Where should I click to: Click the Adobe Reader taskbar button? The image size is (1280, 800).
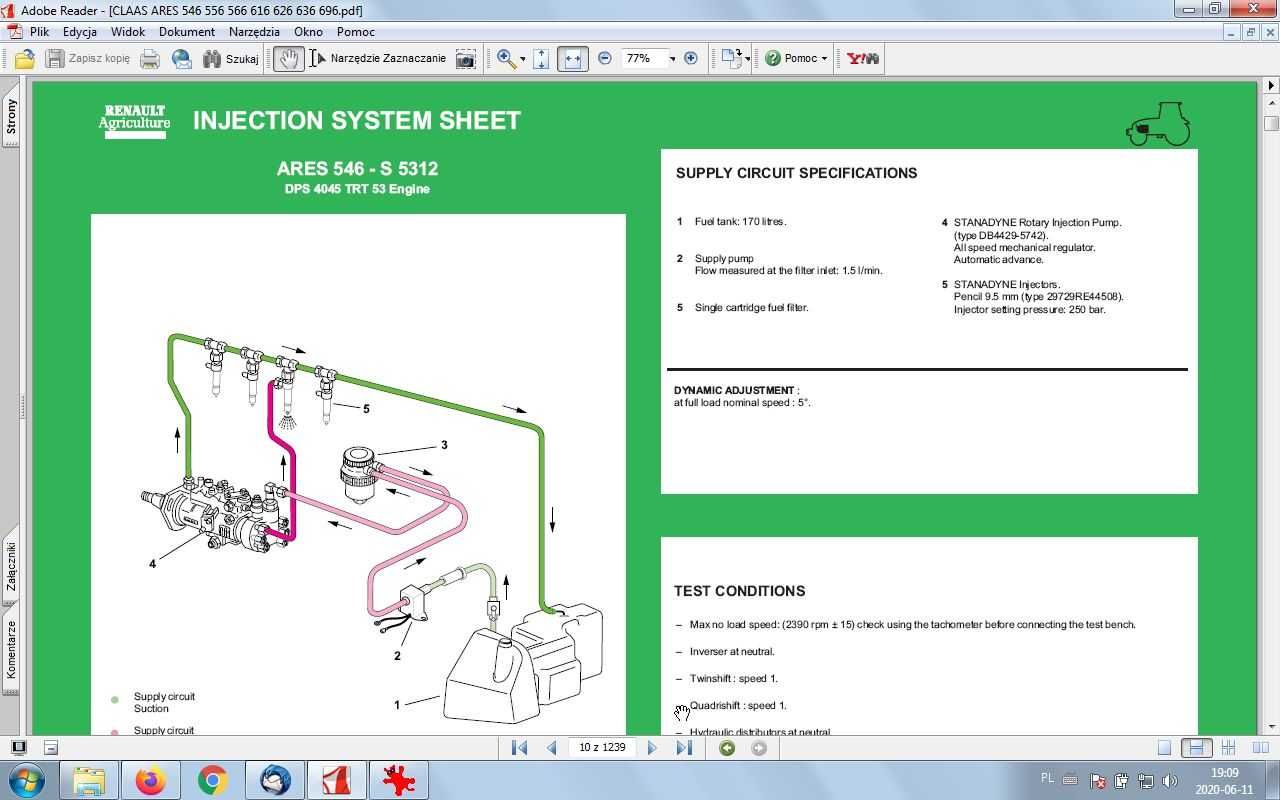336,780
